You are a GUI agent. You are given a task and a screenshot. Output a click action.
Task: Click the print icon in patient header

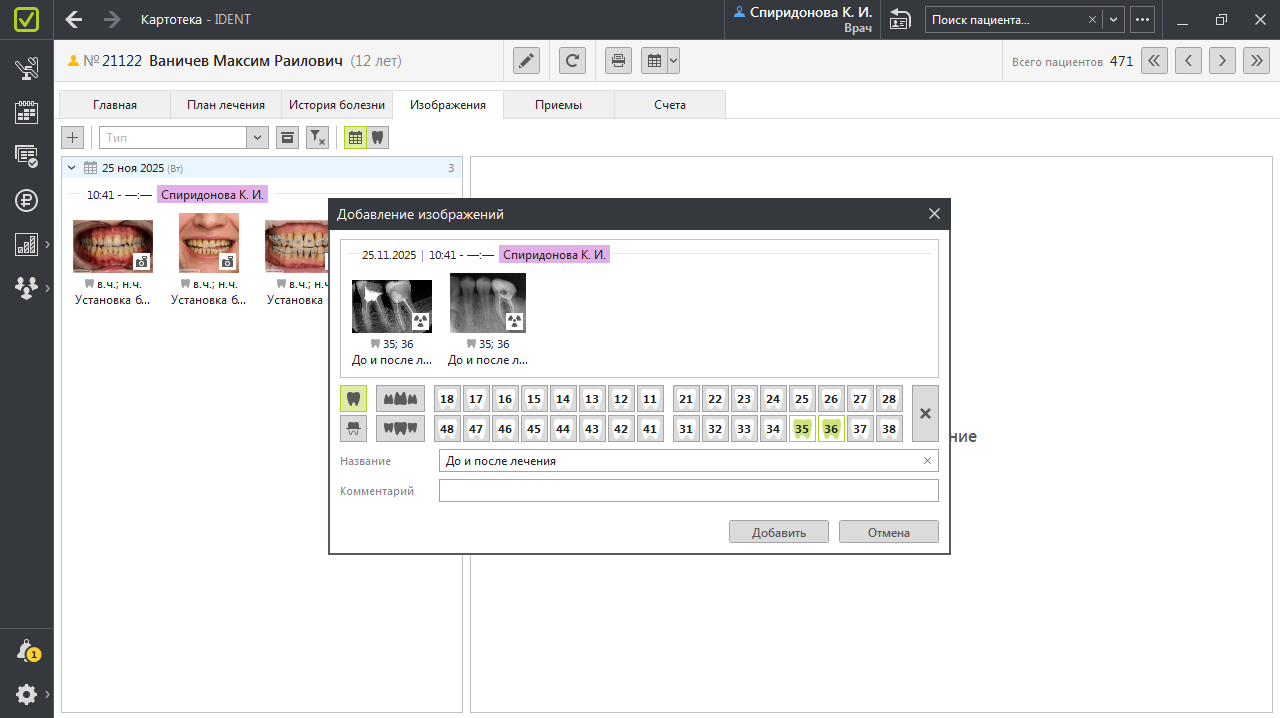coord(619,61)
